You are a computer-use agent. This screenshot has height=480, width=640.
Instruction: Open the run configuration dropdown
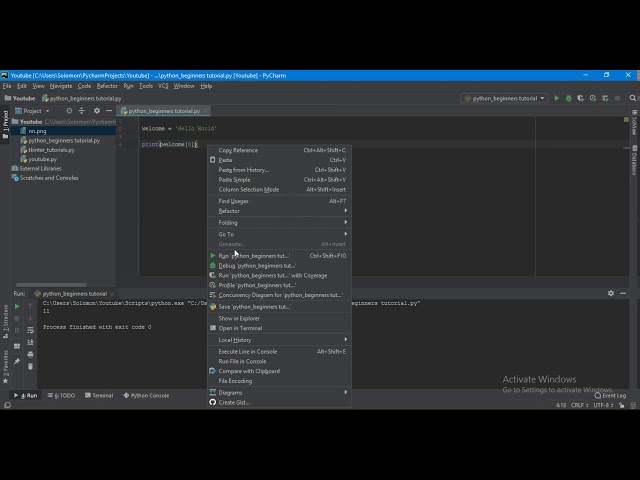coord(504,98)
